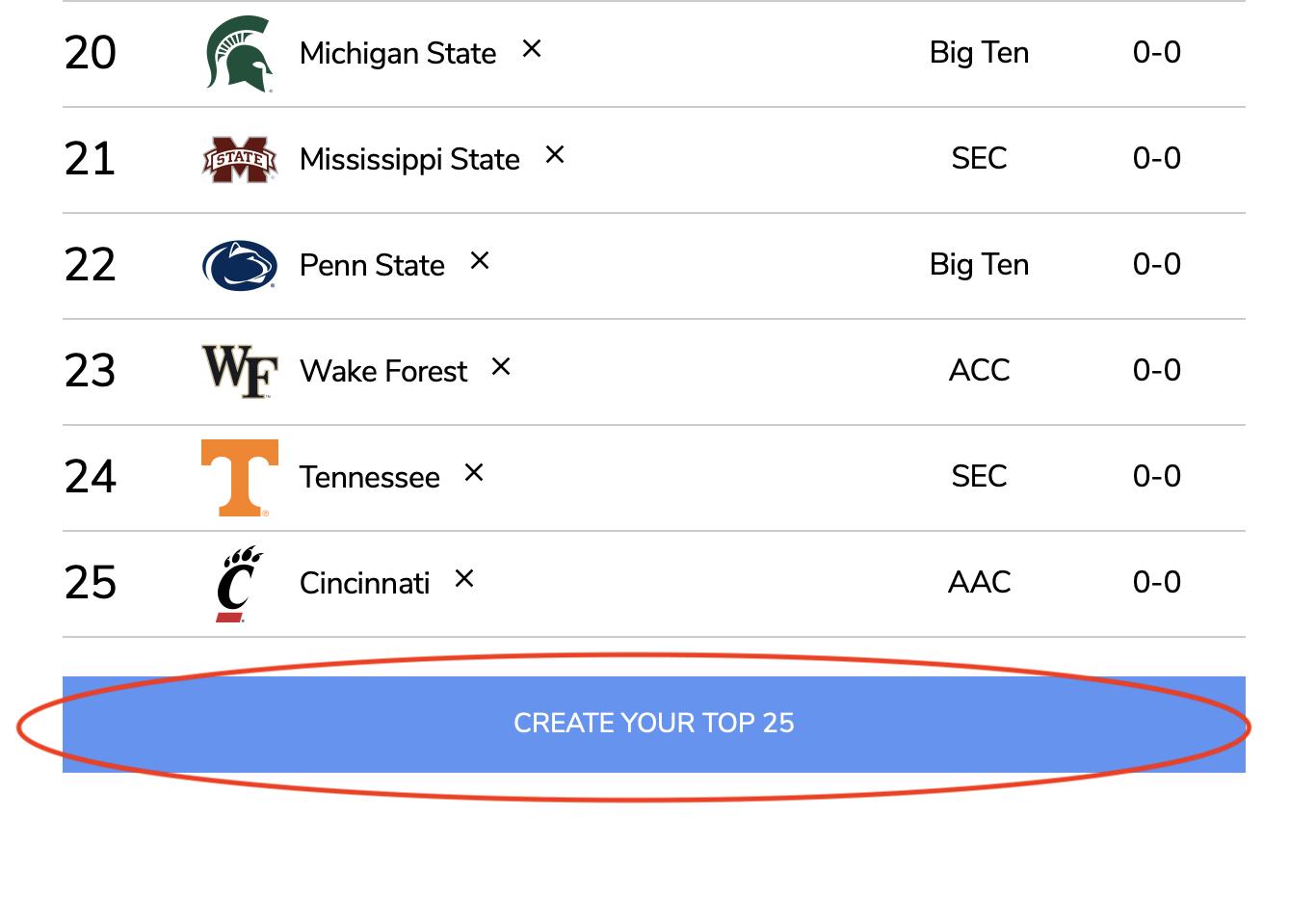Select the Tennessee team name
Viewport: 1316px width, 898px height.
tap(369, 477)
